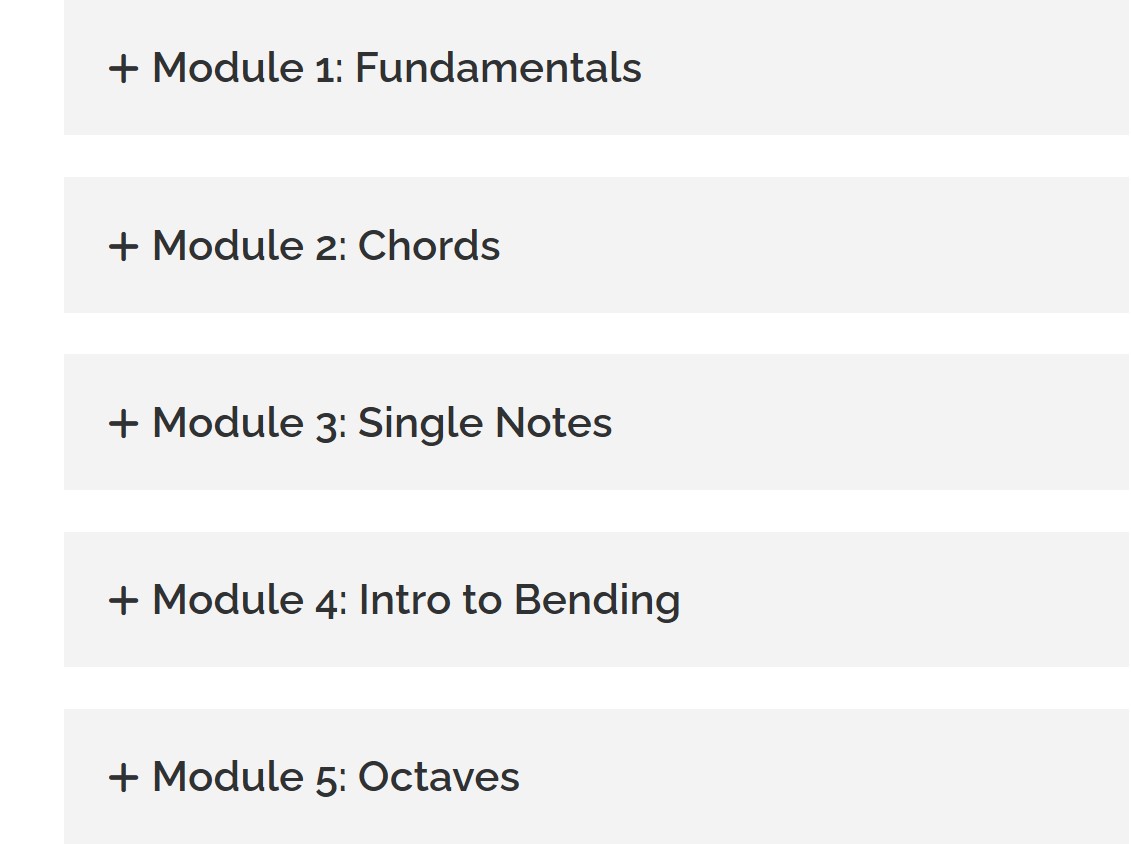Click blank gray area right of Chords title

(x=815, y=245)
